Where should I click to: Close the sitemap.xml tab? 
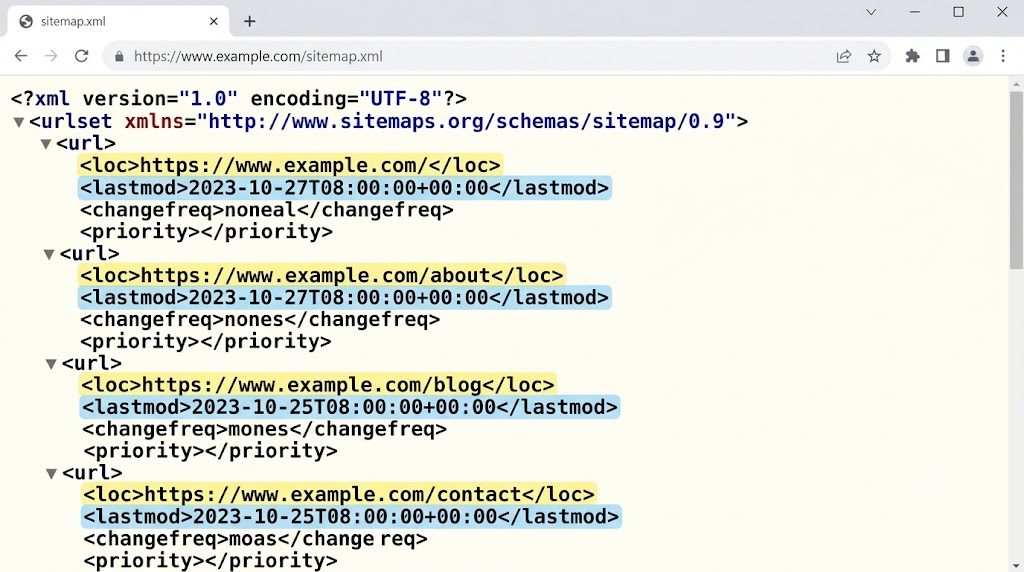tap(214, 22)
